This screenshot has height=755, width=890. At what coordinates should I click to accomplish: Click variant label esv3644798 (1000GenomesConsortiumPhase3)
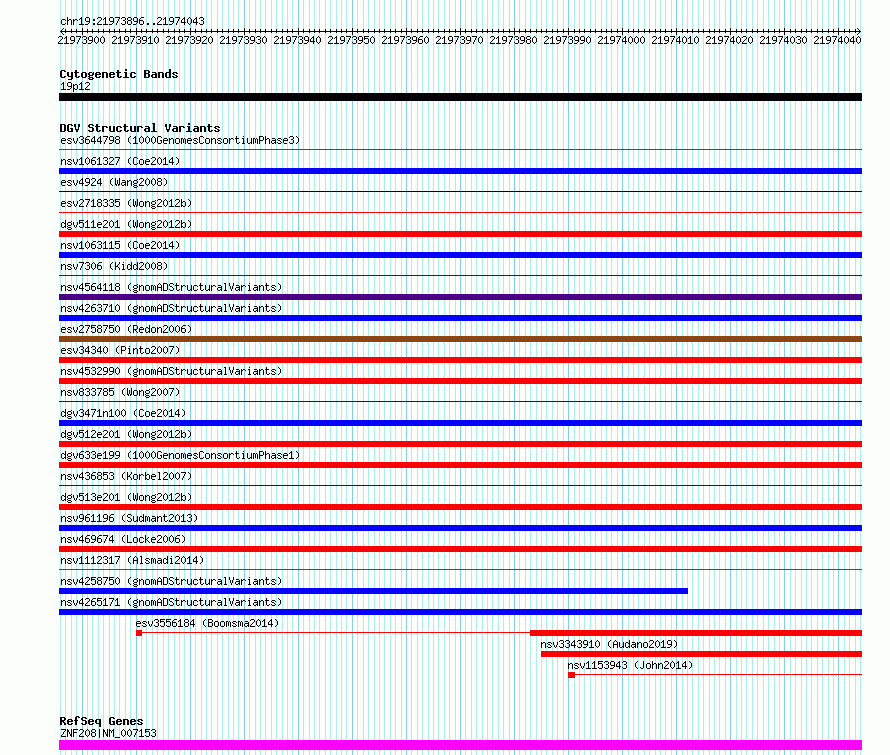click(180, 140)
